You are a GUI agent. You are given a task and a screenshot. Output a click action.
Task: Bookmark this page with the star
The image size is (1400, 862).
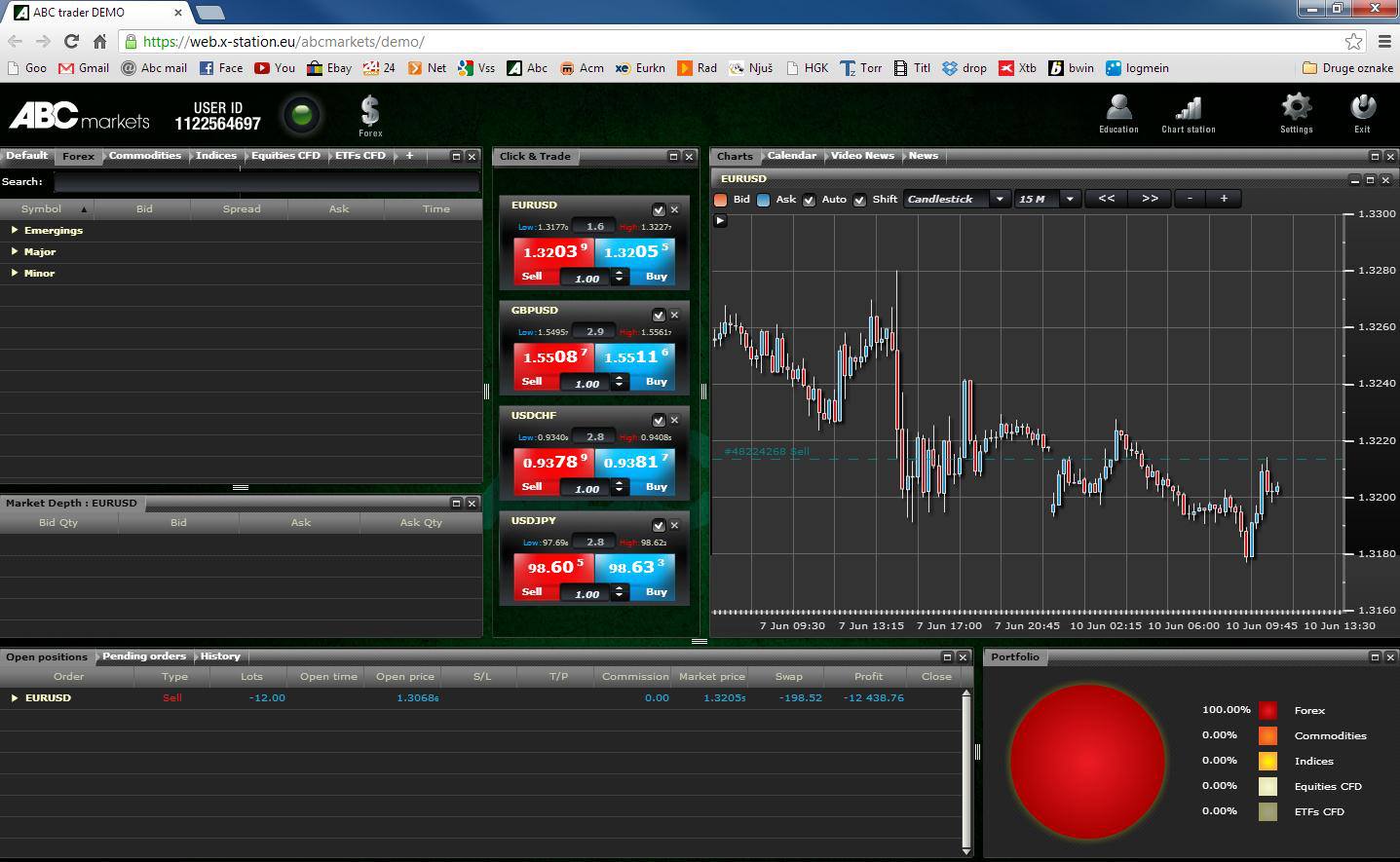[1353, 41]
